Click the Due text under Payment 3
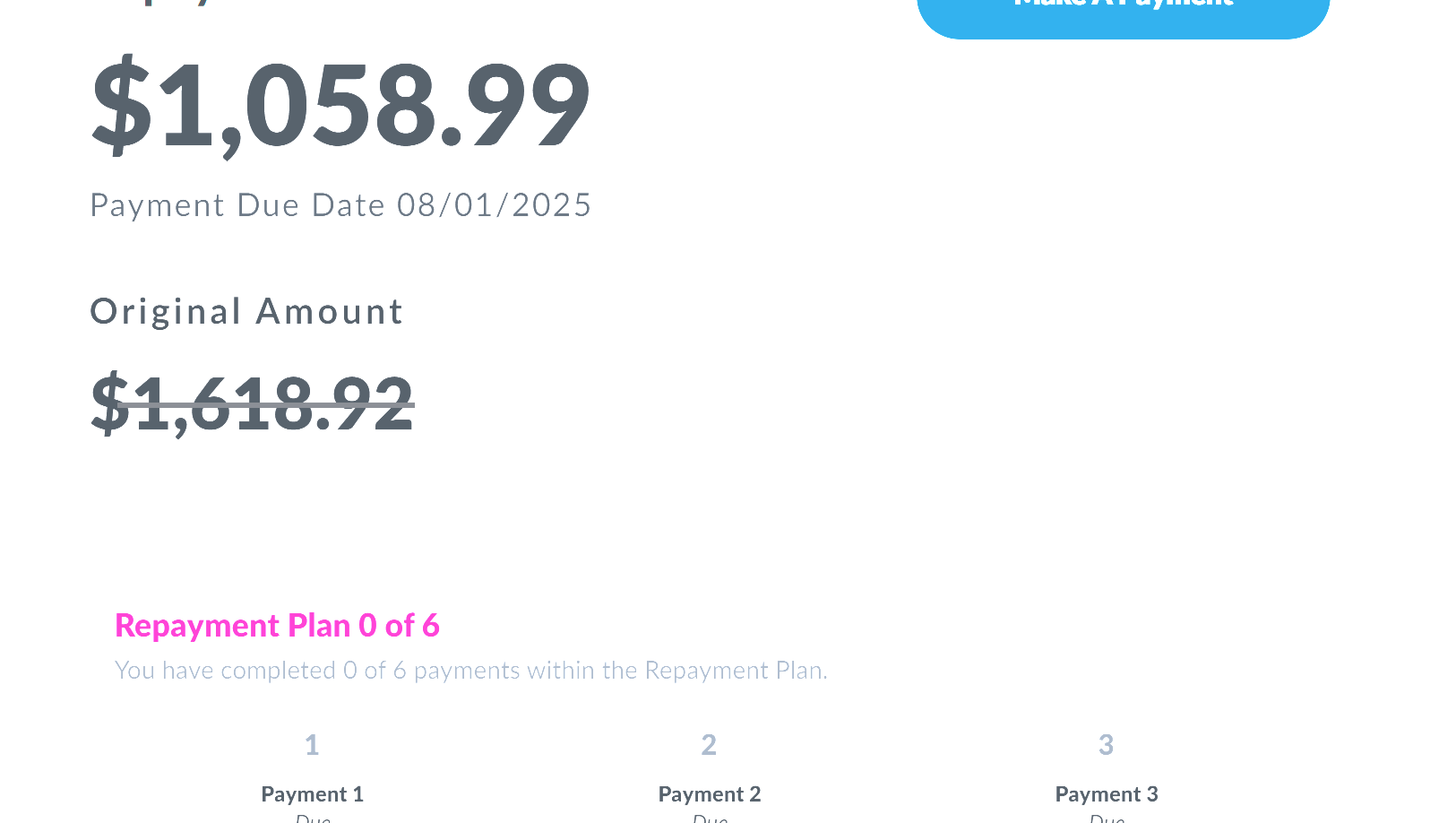1456x823 pixels. click(x=1107, y=818)
